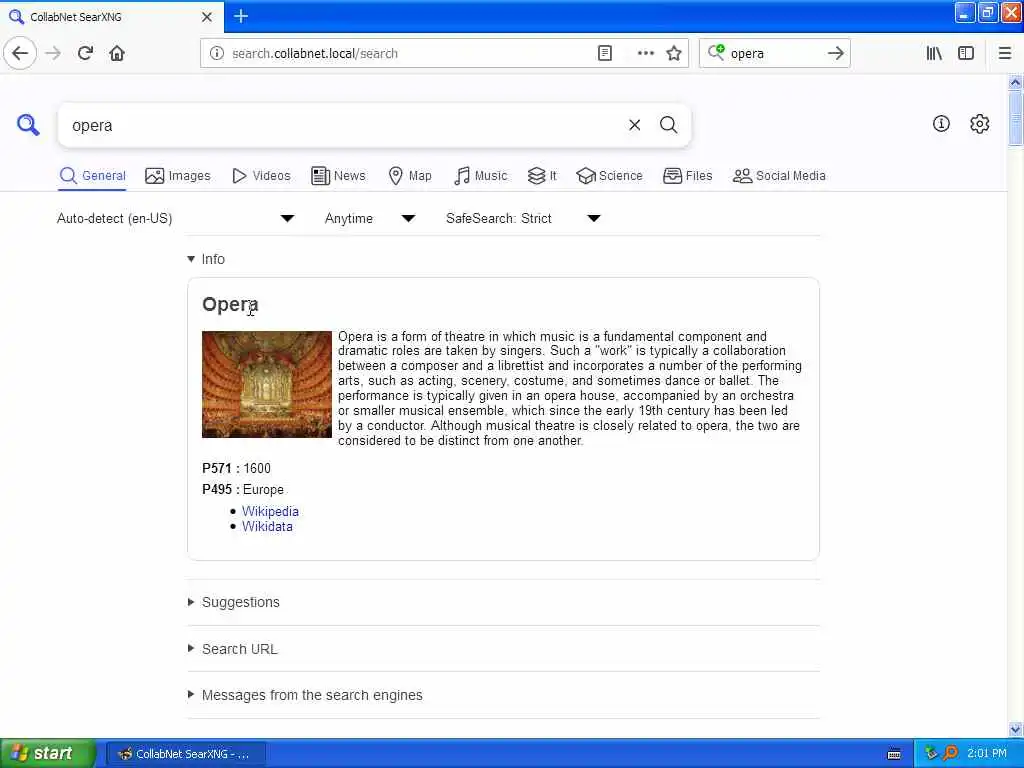Switch to the Social Media category

779,176
